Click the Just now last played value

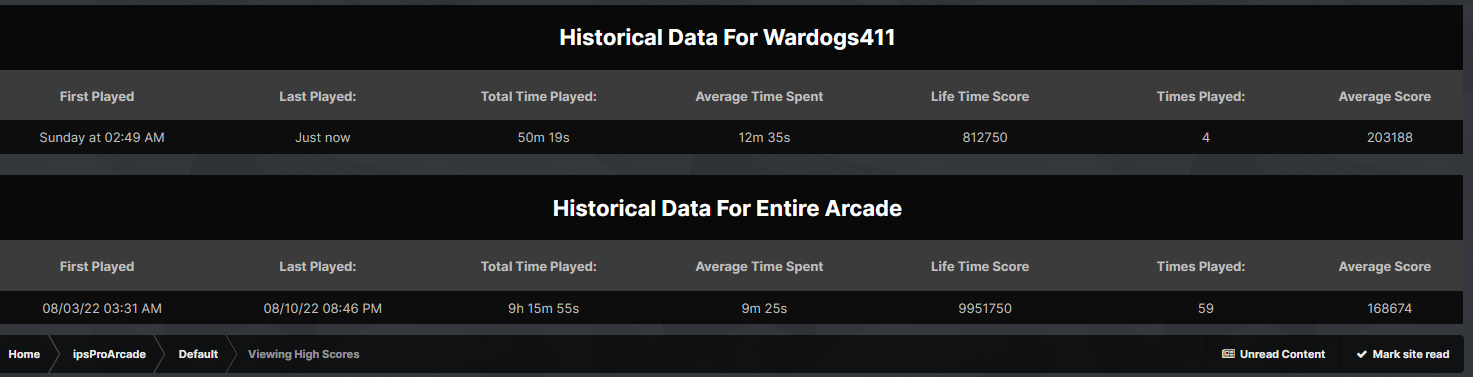tap(323, 137)
